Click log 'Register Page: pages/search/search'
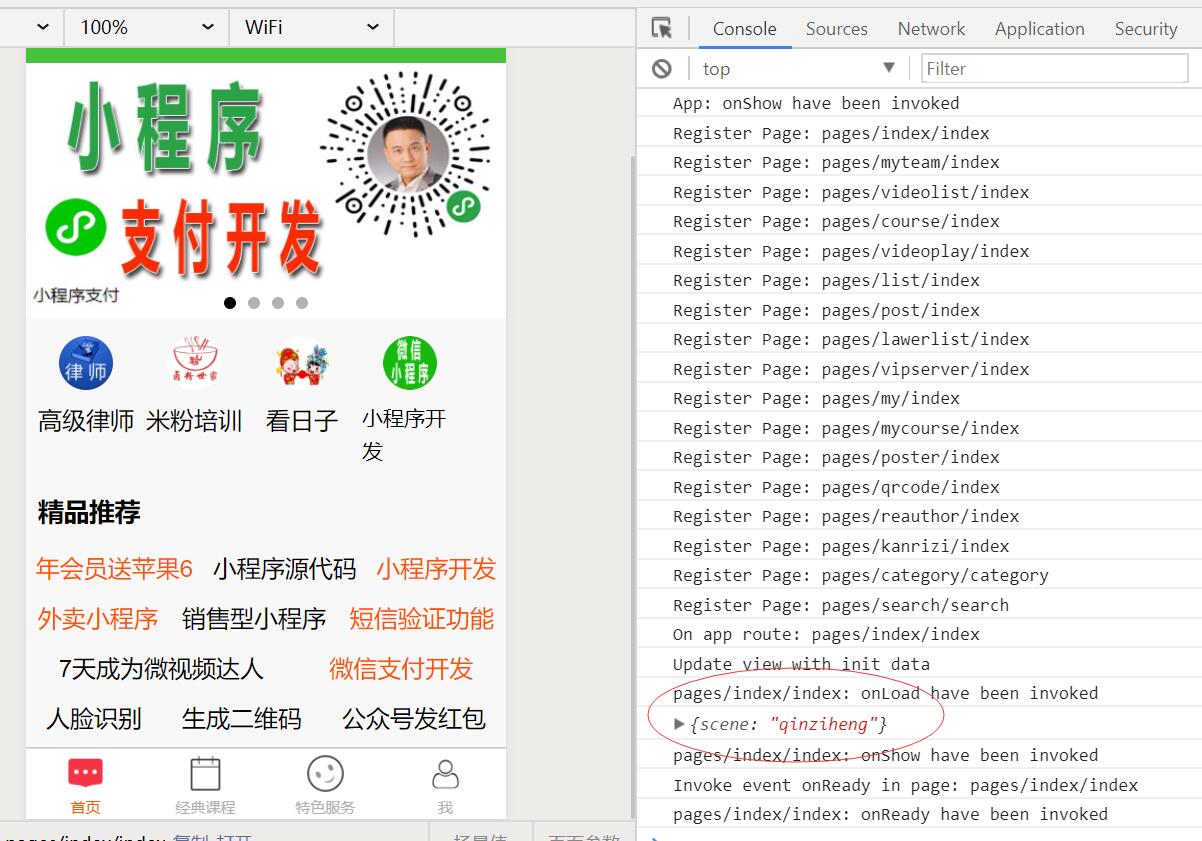This screenshot has width=1202, height=841. pyautogui.click(x=841, y=605)
